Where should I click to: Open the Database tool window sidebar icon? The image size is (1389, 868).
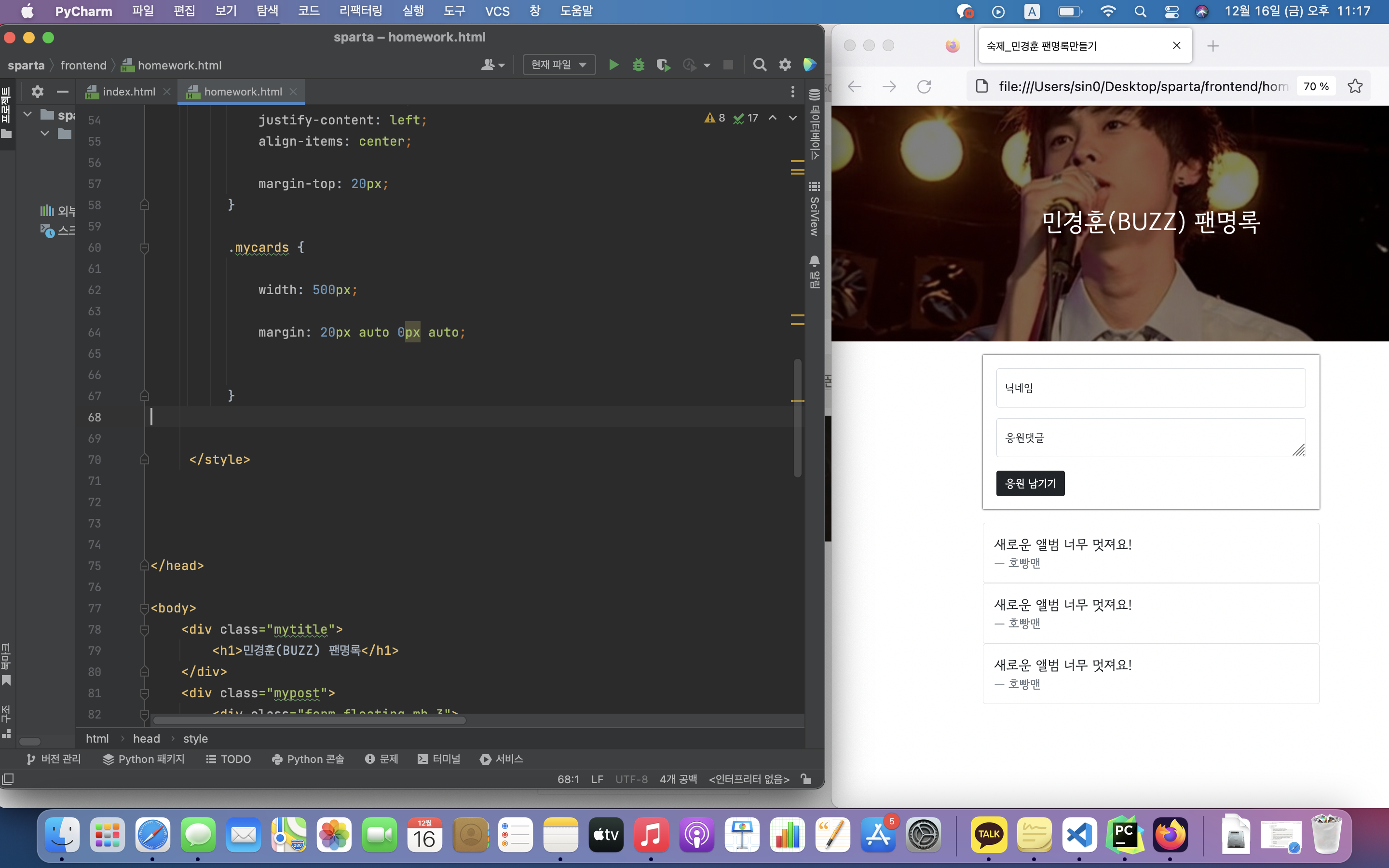814,124
